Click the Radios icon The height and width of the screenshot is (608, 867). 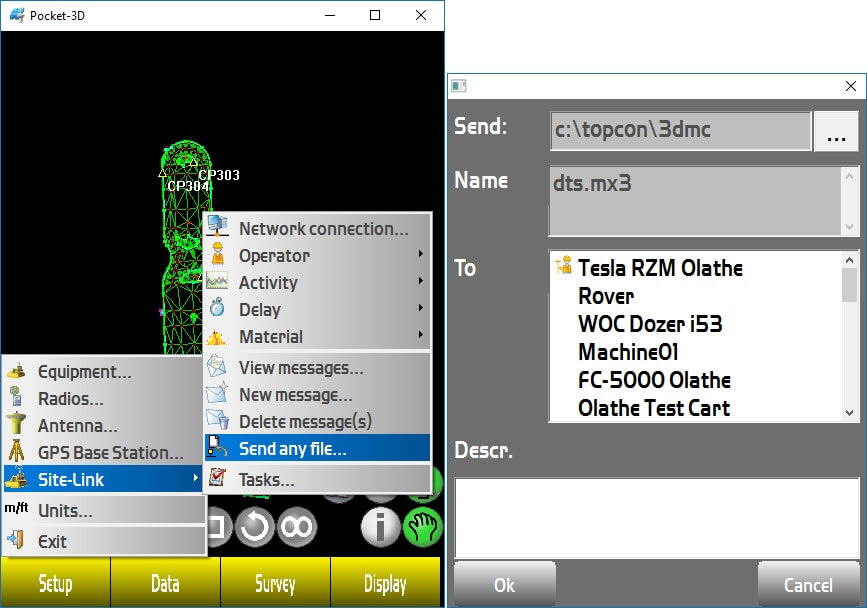point(16,397)
